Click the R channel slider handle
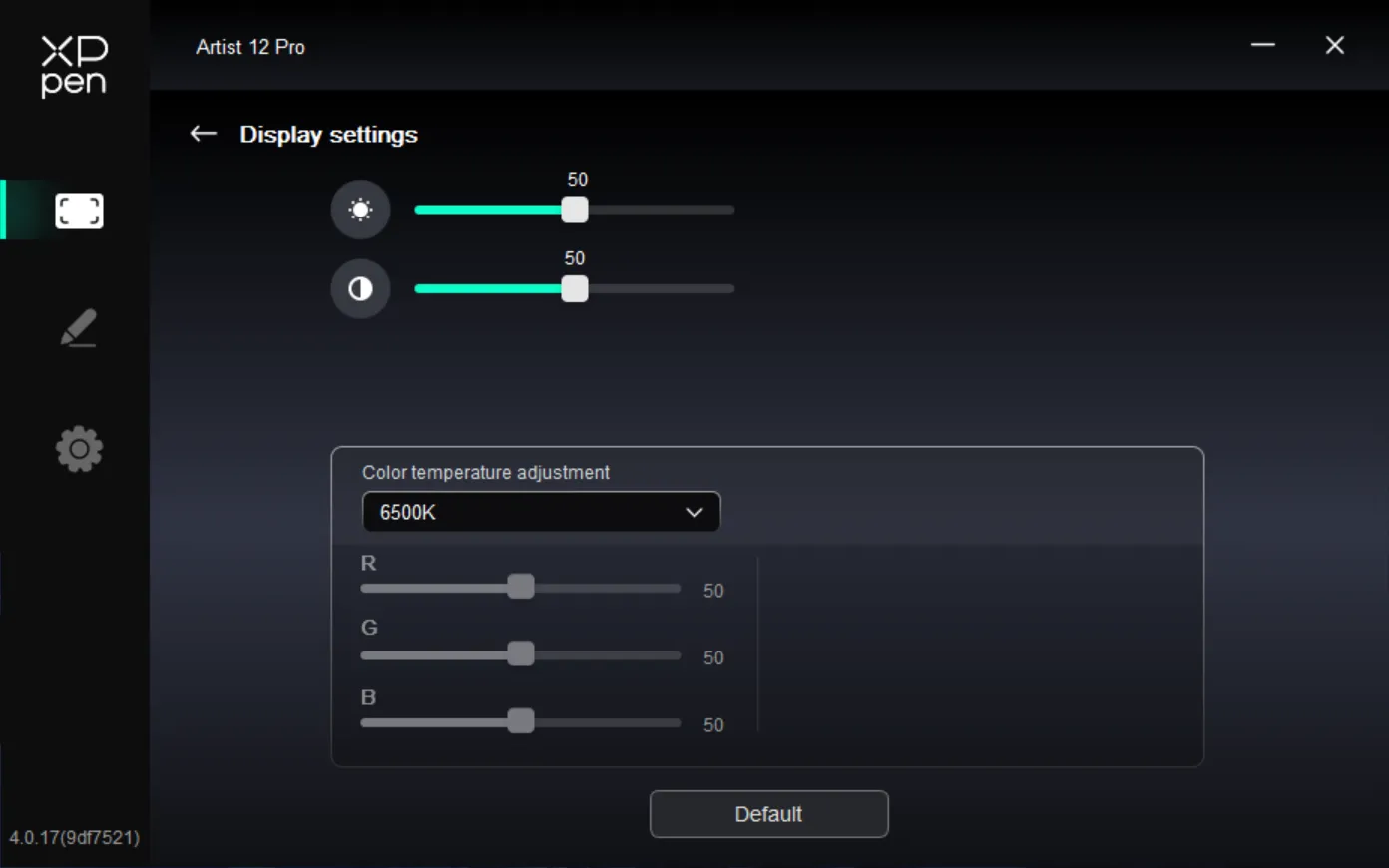 click(521, 587)
